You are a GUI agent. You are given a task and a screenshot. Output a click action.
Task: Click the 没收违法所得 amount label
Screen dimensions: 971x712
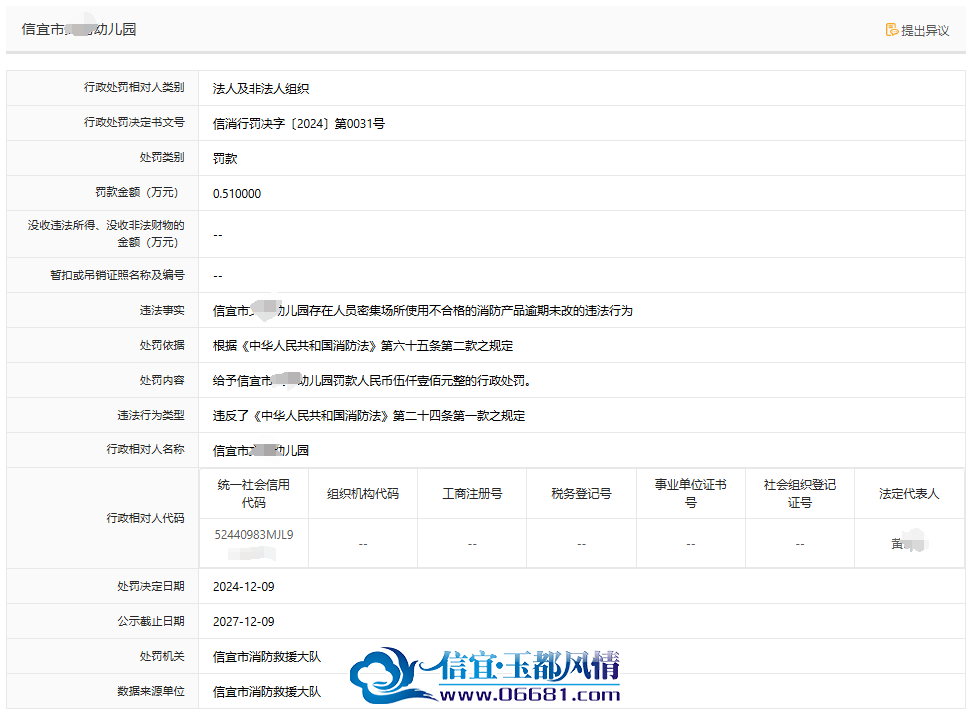coord(106,233)
